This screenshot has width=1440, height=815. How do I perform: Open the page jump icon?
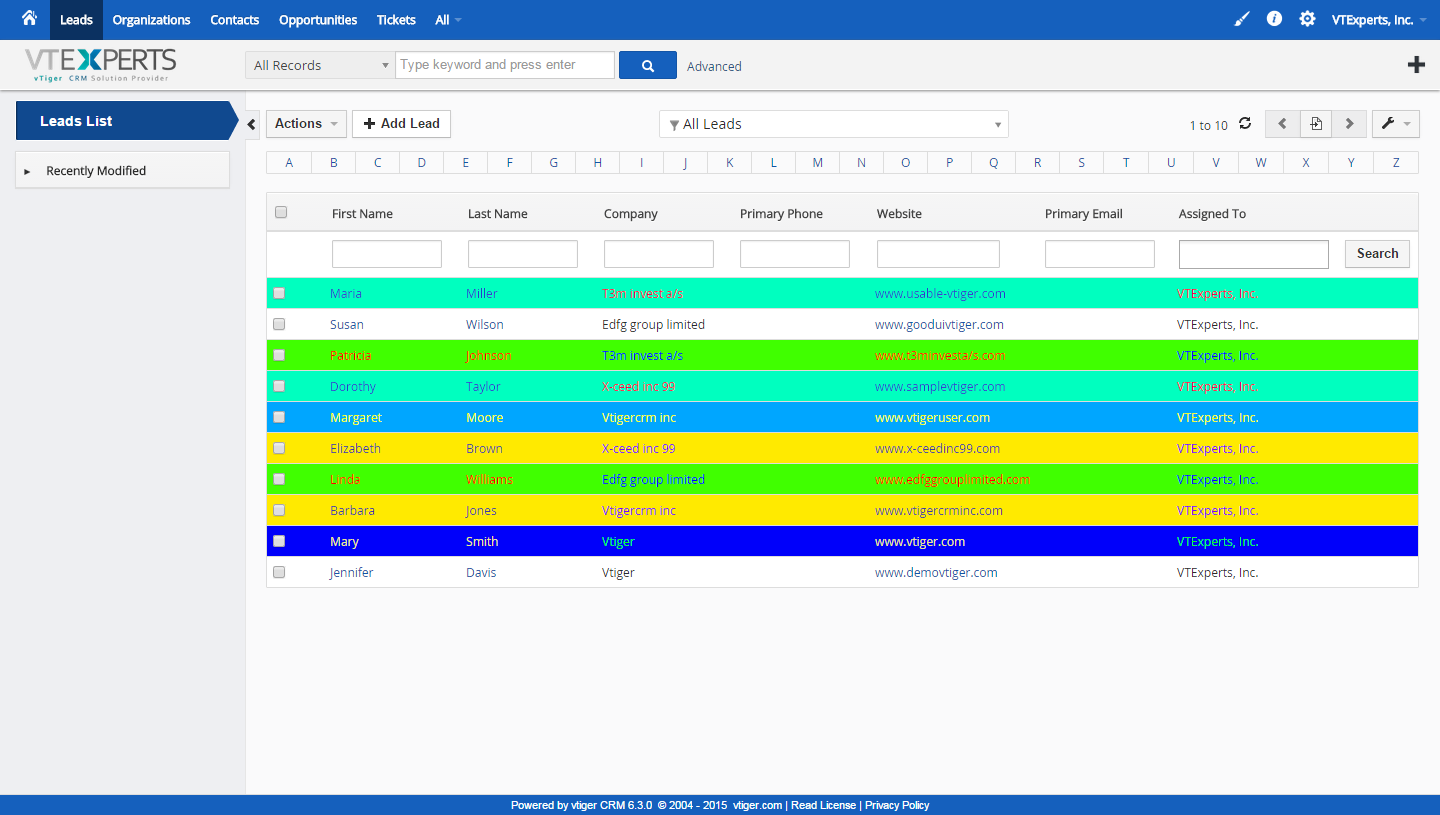1316,124
